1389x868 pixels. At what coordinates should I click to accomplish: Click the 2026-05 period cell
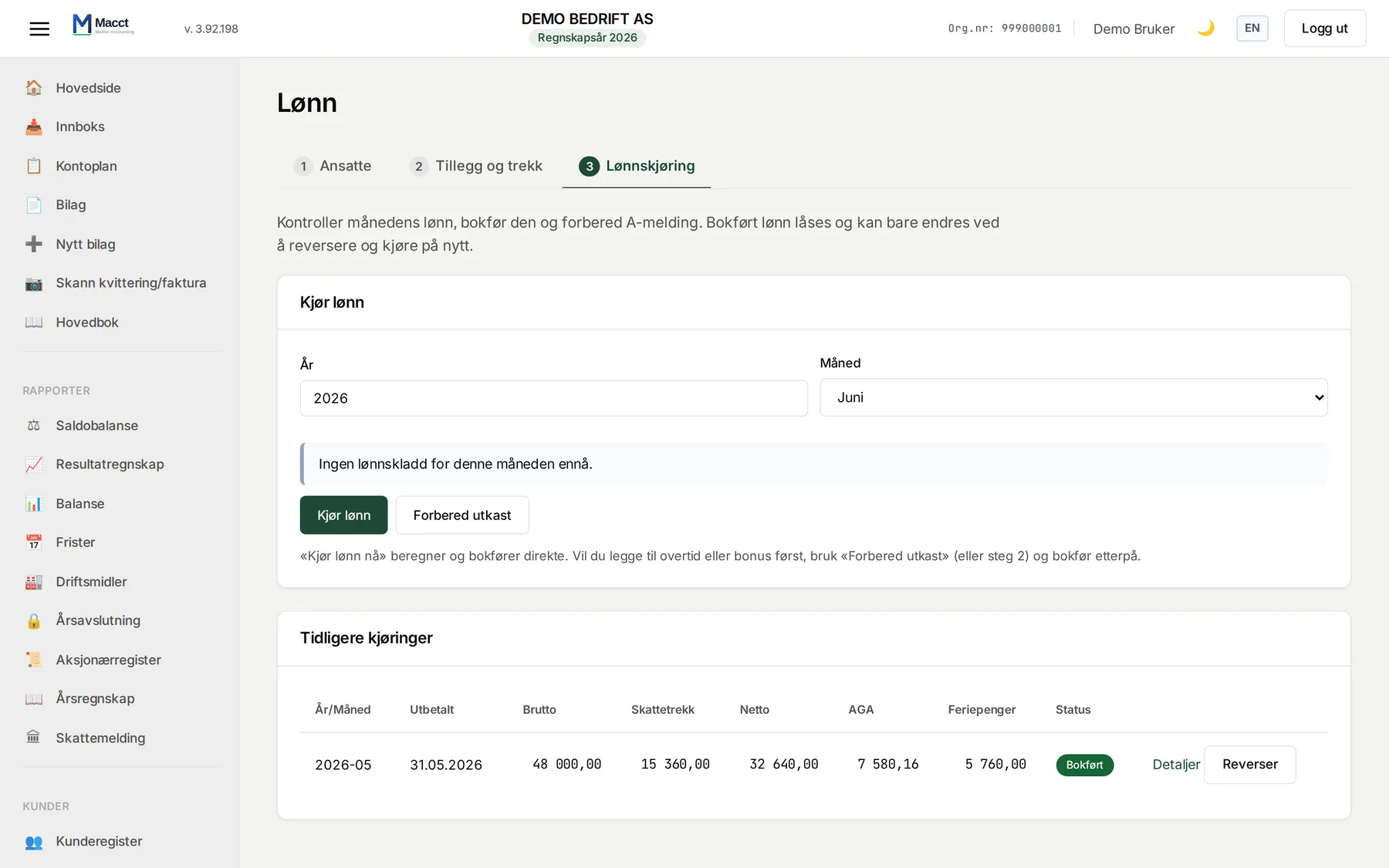(x=343, y=765)
